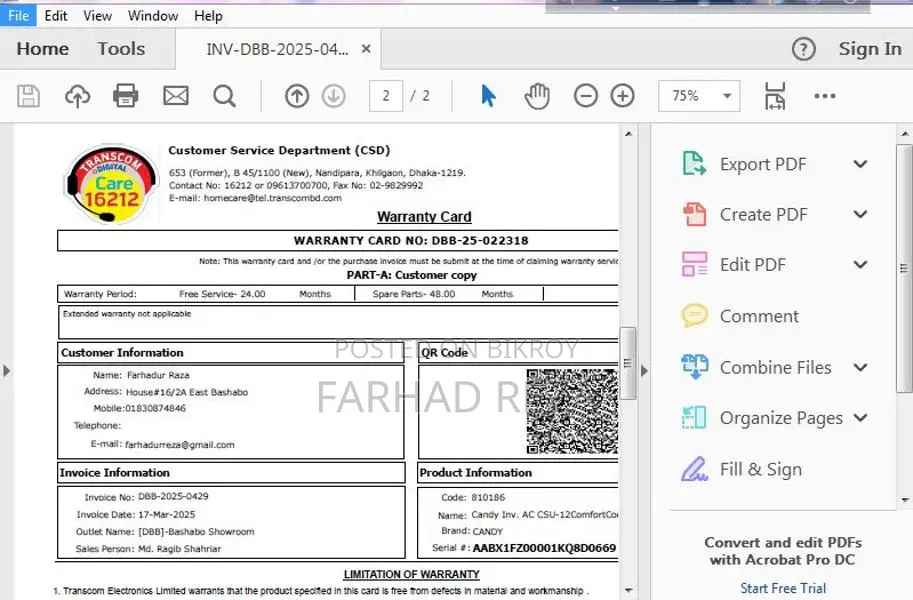Viewport: 913px width, 600px height.
Task: Click the Edit PDF icon
Action: 694,264
